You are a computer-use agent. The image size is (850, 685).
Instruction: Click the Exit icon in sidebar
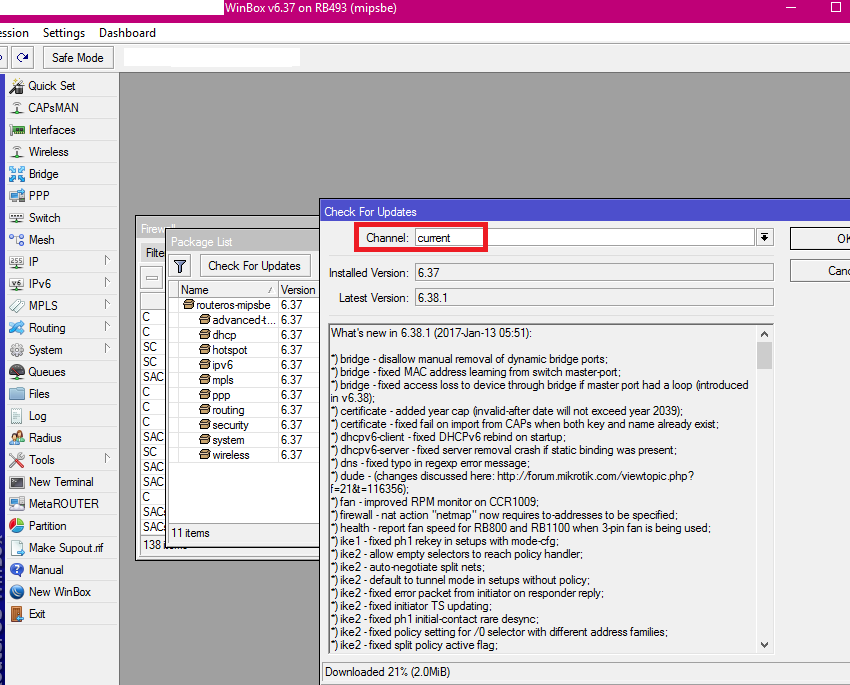17,614
